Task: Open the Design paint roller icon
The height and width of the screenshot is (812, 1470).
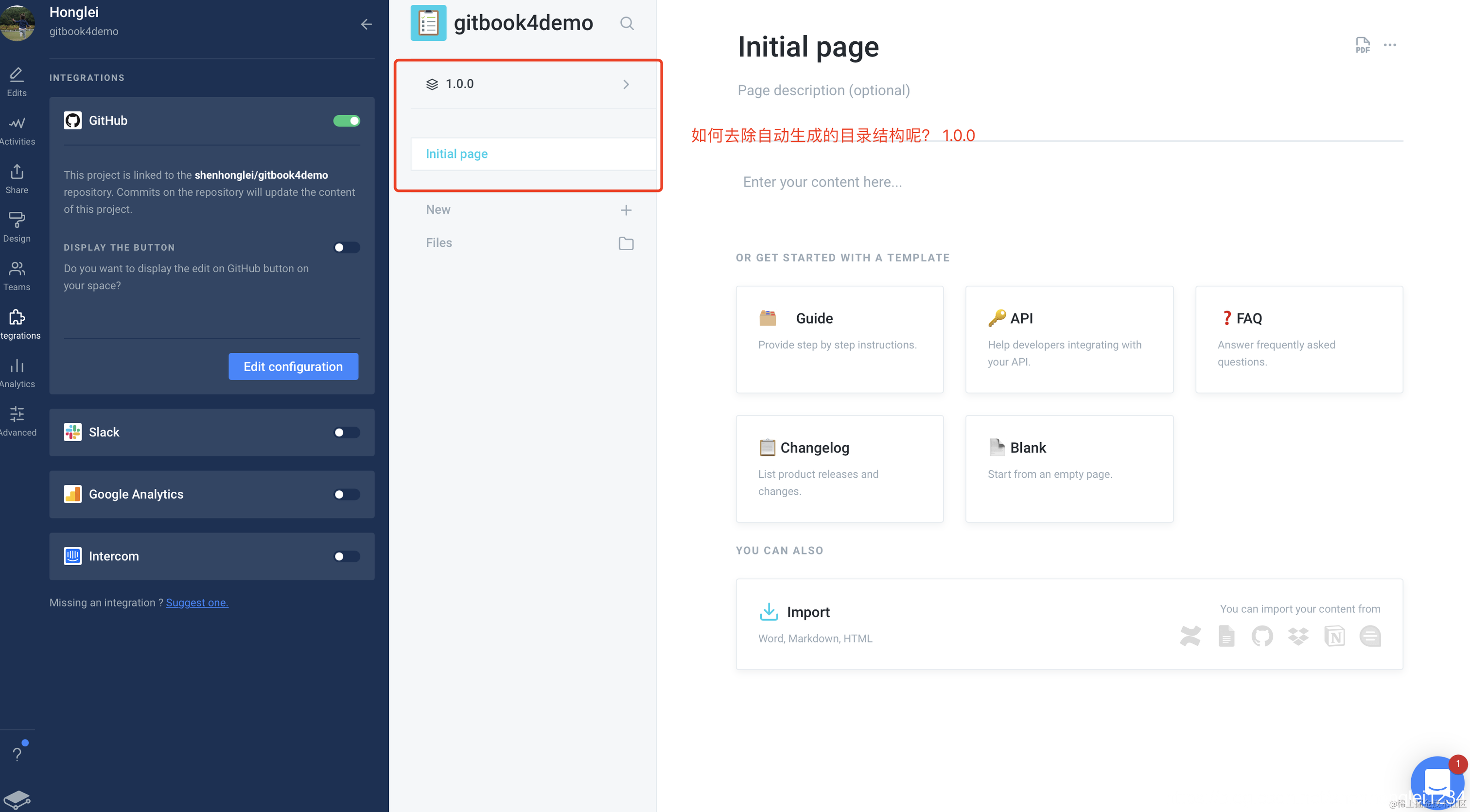Action: point(17,227)
